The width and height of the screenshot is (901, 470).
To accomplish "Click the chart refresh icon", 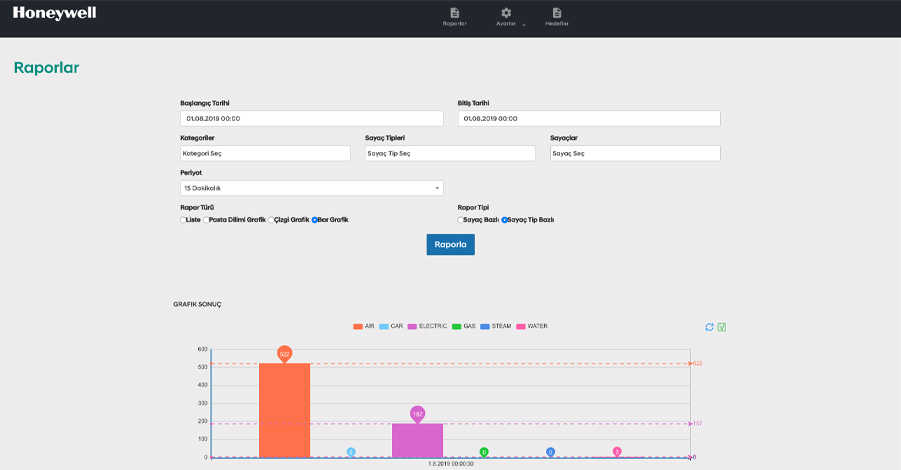I will (x=710, y=327).
